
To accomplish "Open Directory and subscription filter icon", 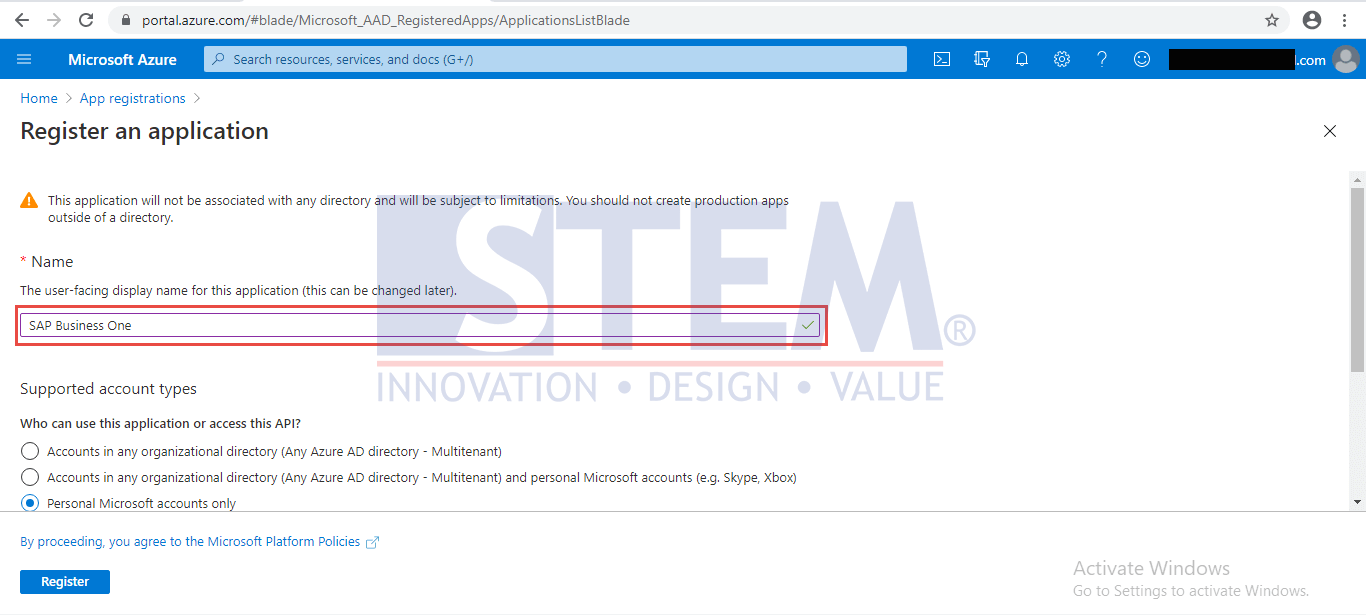I will [982, 59].
